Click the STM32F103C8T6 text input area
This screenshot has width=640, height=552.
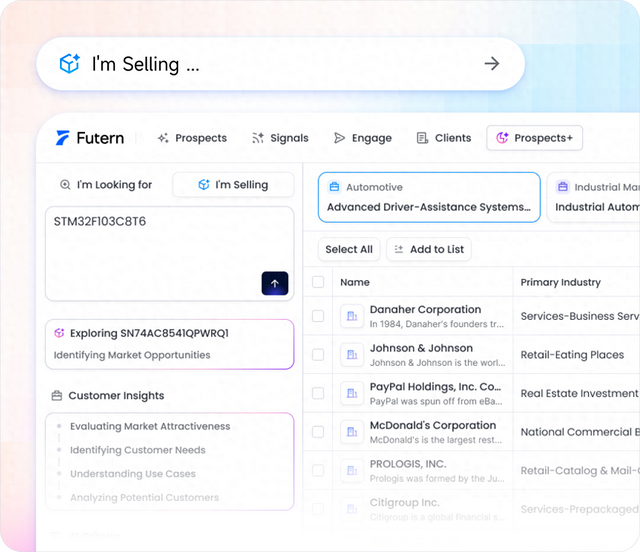pyautogui.click(x=169, y=253)
